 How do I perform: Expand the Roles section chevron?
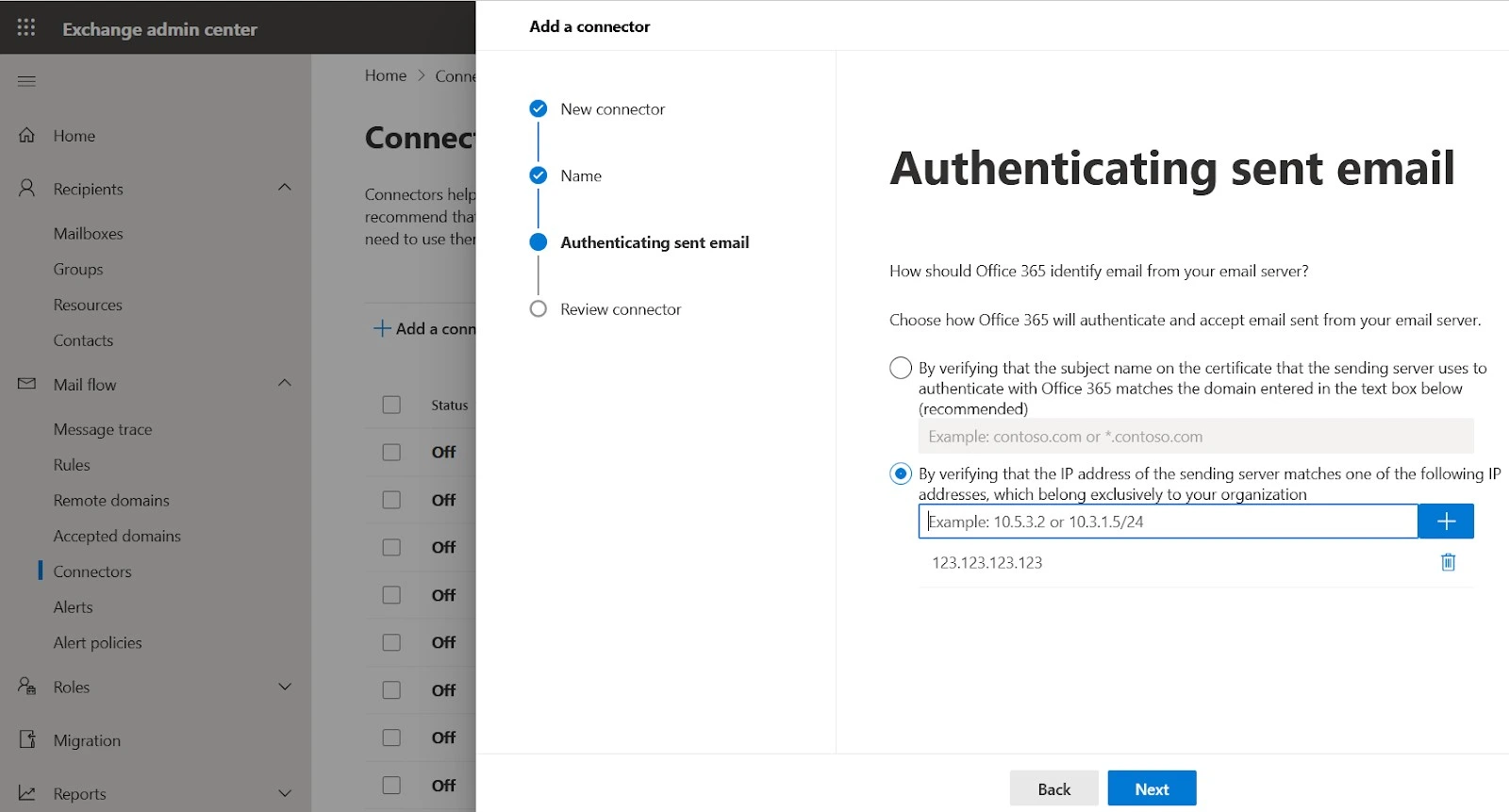[x=285, y=687]
